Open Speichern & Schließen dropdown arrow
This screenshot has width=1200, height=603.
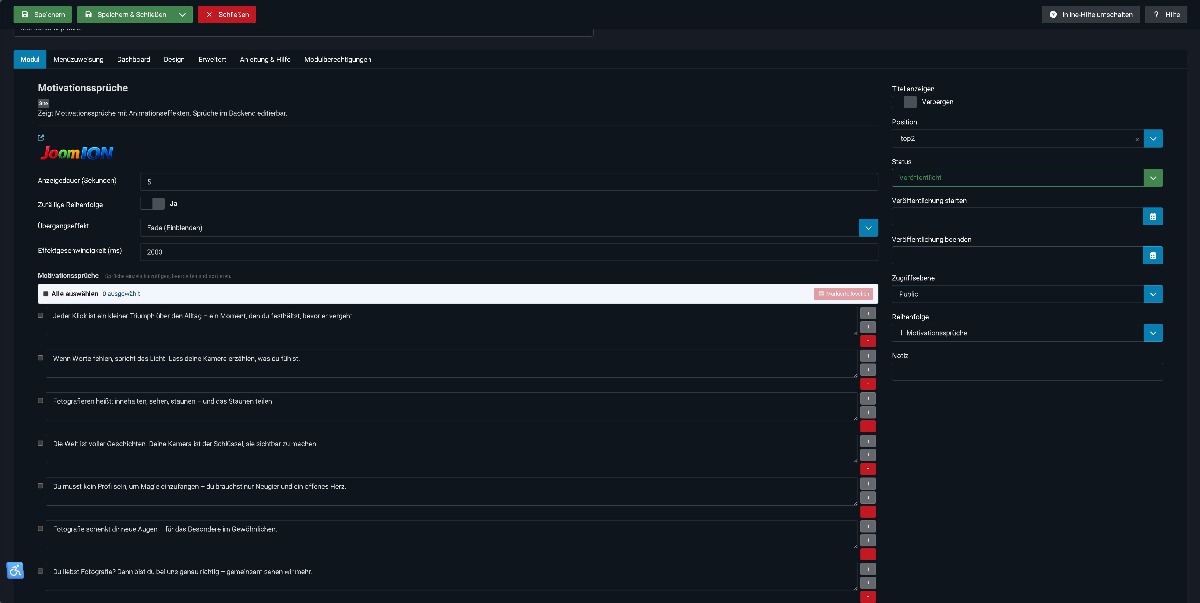point(182,15)
